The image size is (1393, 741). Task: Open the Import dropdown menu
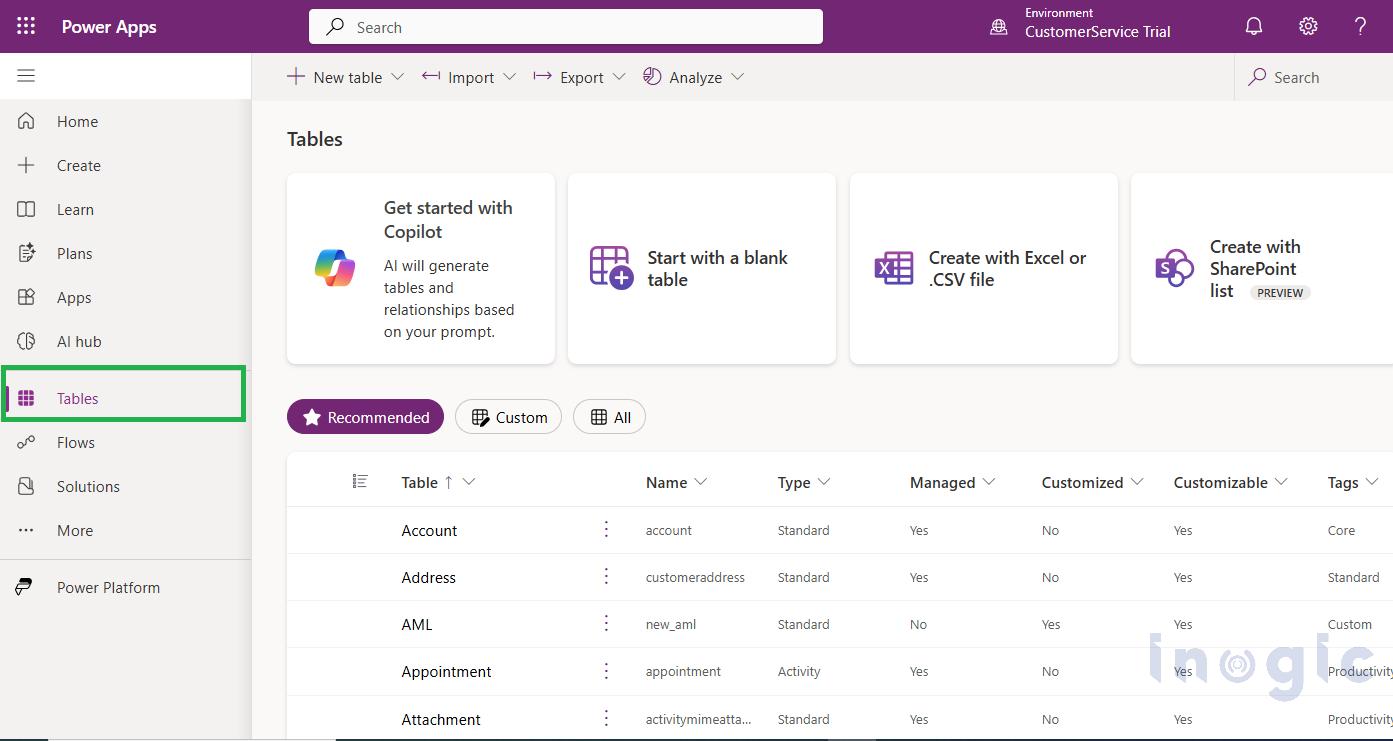tap(510, 77)
